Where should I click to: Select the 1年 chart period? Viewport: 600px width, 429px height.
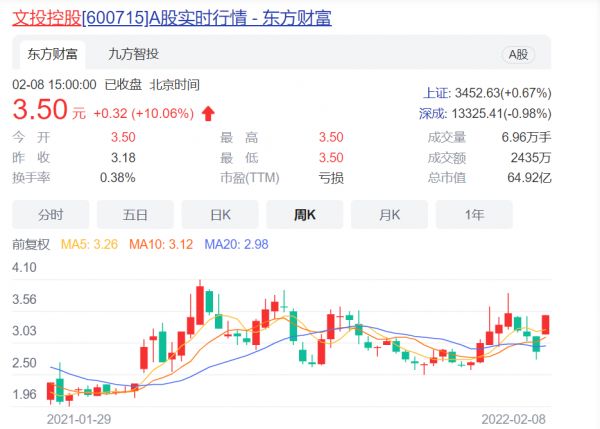click(475, 214)
